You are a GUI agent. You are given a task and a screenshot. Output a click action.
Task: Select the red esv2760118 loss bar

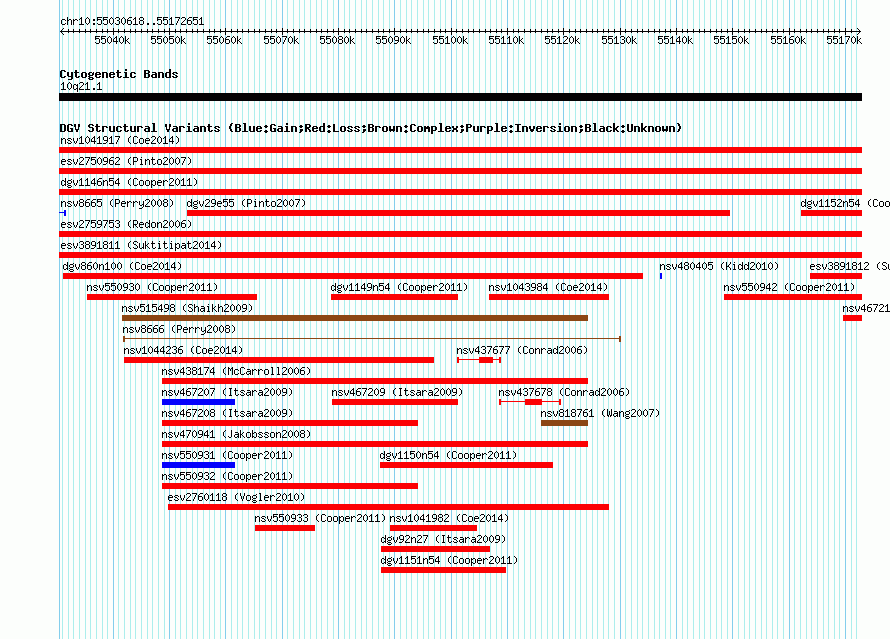coord(388,507)
